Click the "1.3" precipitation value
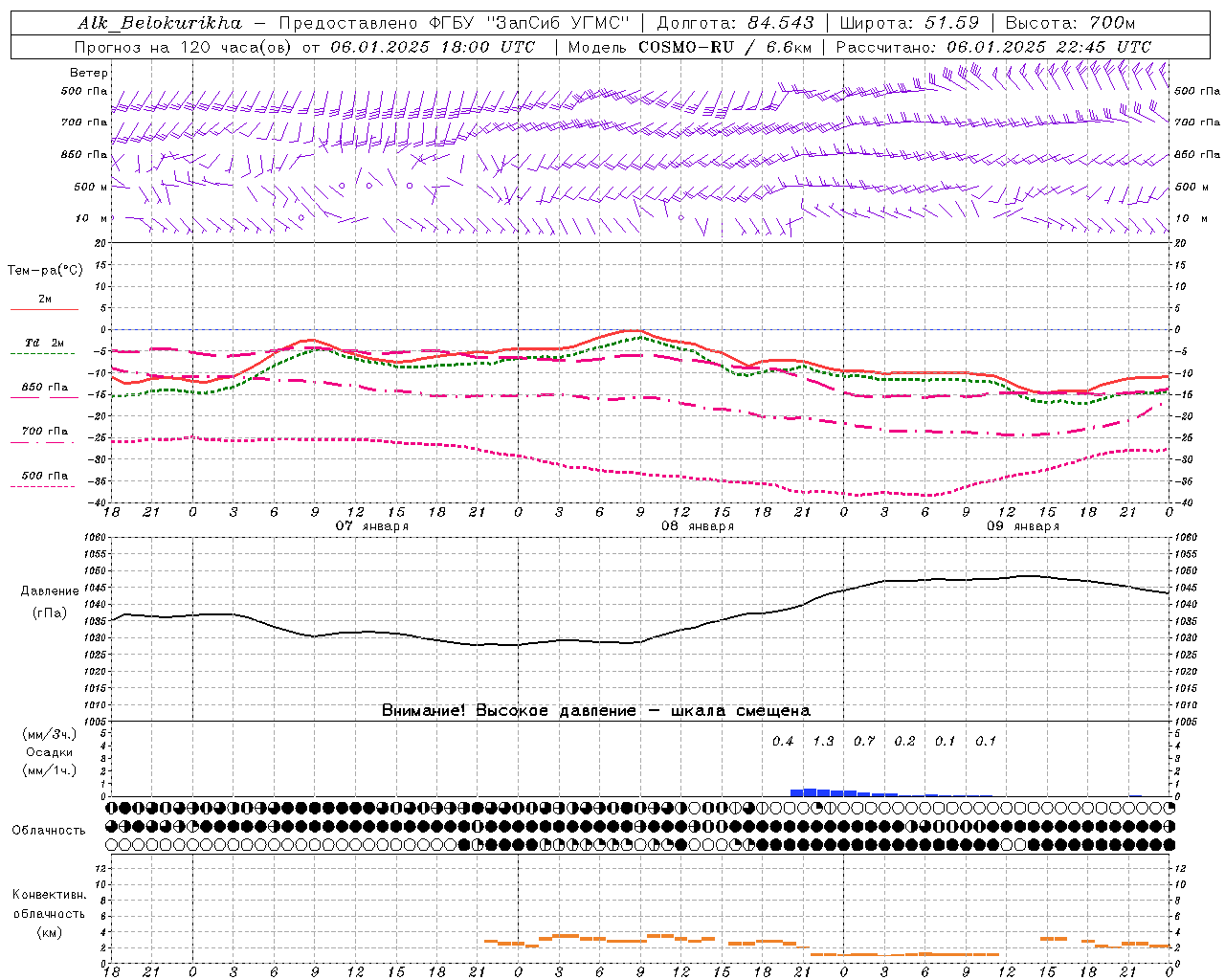The image size is (1225, 980). click(x=823, y=742)
